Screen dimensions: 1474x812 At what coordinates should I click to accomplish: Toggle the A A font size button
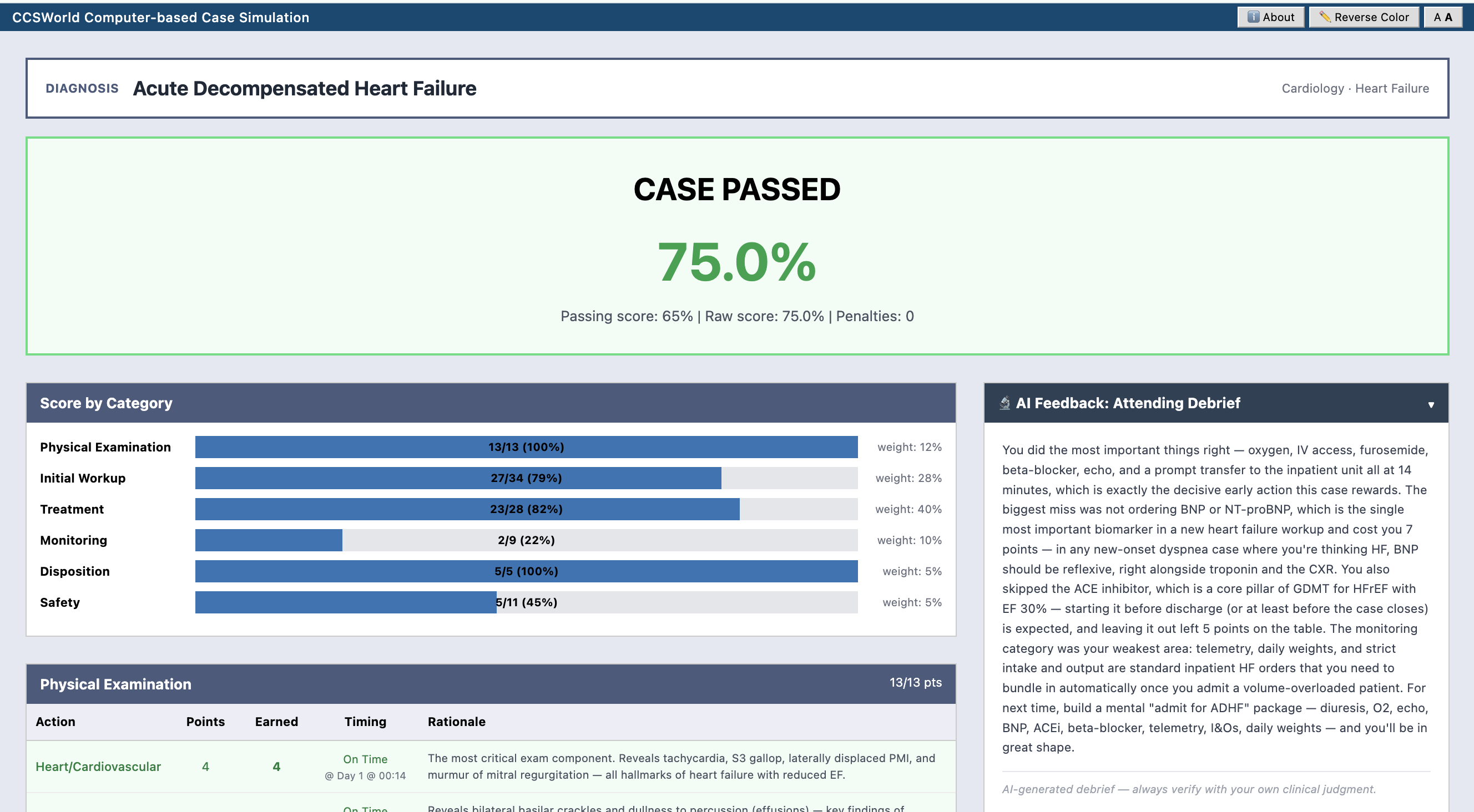[1442, 17]
